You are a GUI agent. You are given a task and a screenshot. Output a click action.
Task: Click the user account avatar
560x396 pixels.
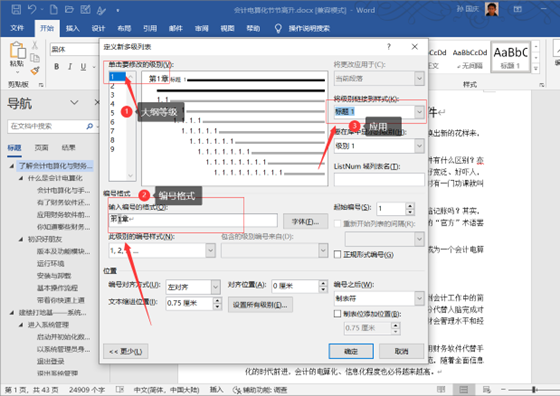click(x=492, y=9)
